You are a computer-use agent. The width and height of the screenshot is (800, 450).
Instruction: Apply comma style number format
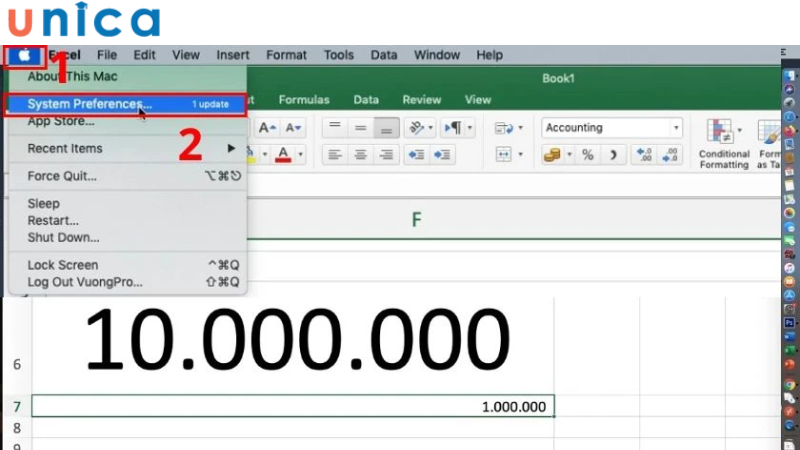click(613, 155)
